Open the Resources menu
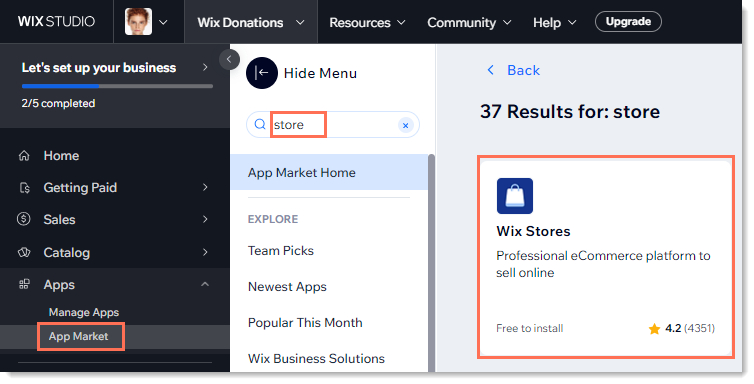The image size is (754, 384). click(367, 23)
